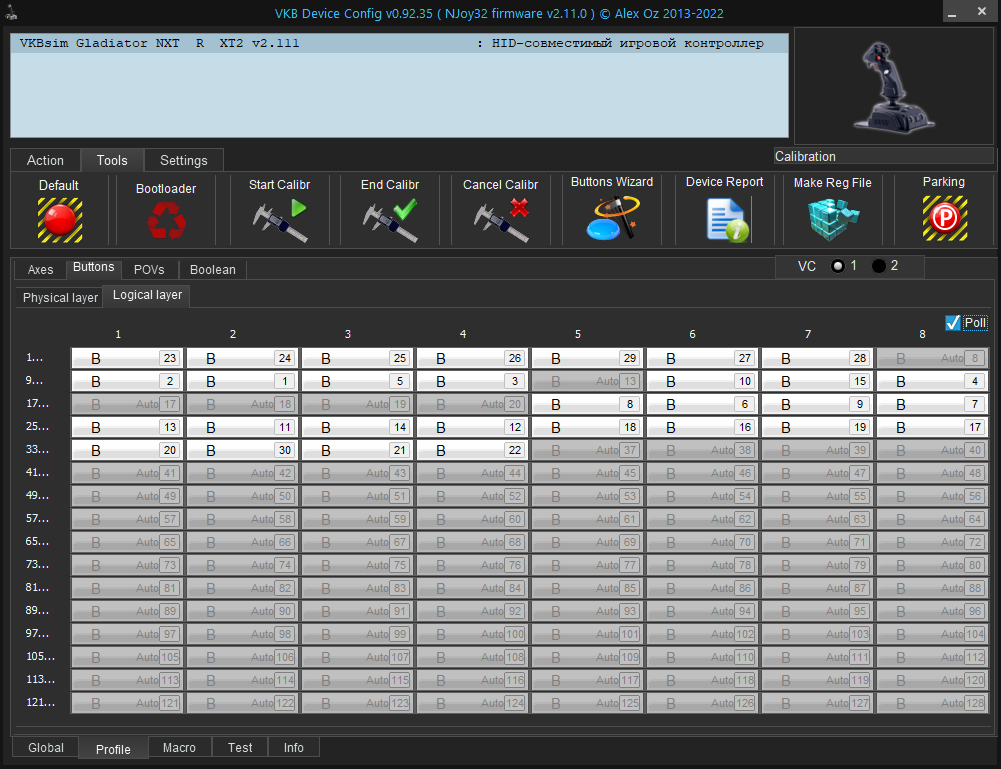Open the Settings tab
The image size is (1001, 769).
click(x=184, y=160)
